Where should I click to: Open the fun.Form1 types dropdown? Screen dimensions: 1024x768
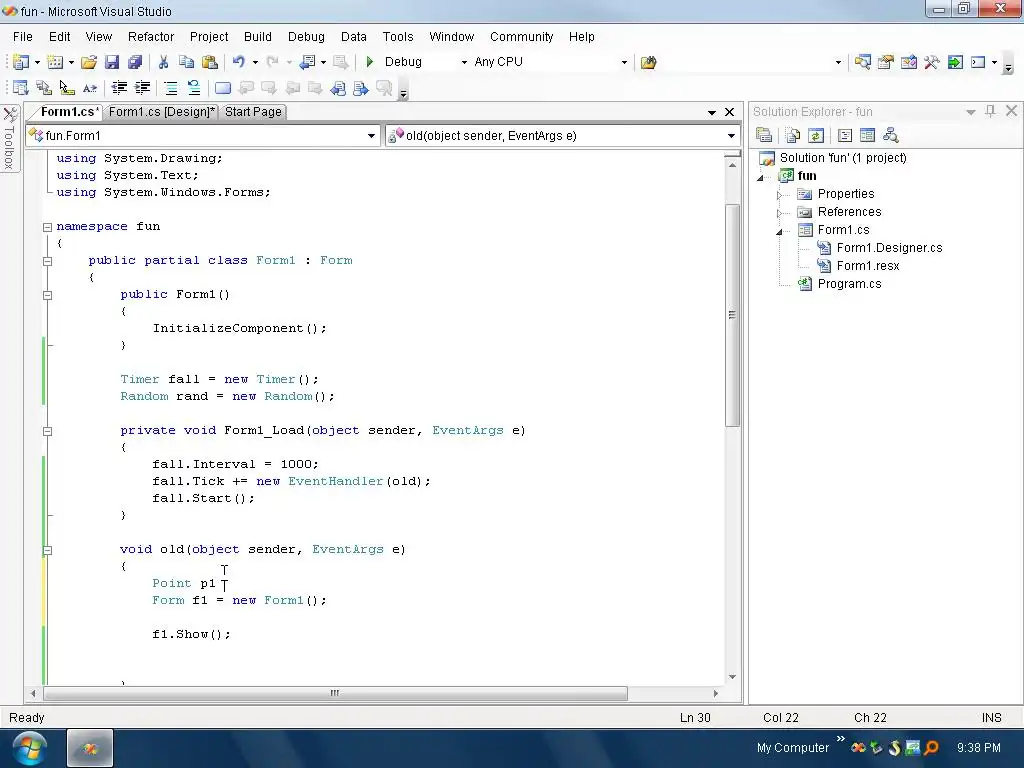click(x=371, y=136)
